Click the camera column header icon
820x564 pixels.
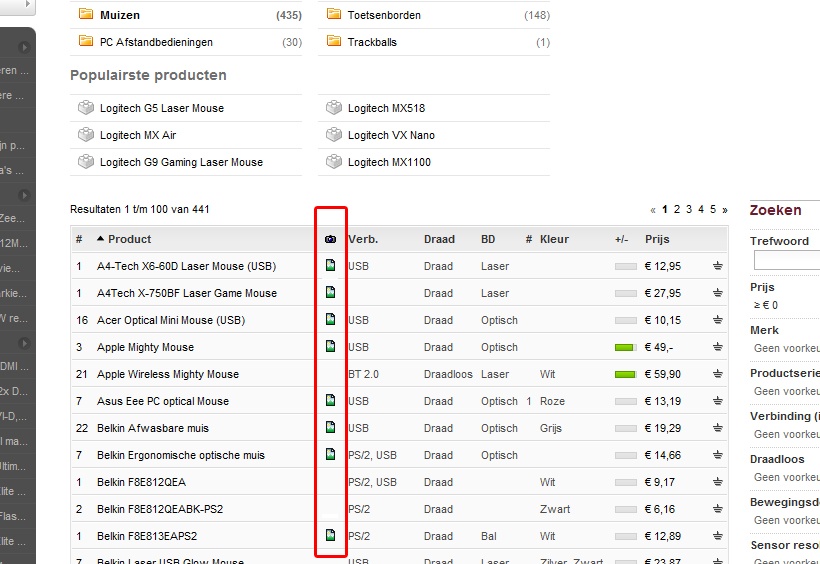(x=331, y=239)
